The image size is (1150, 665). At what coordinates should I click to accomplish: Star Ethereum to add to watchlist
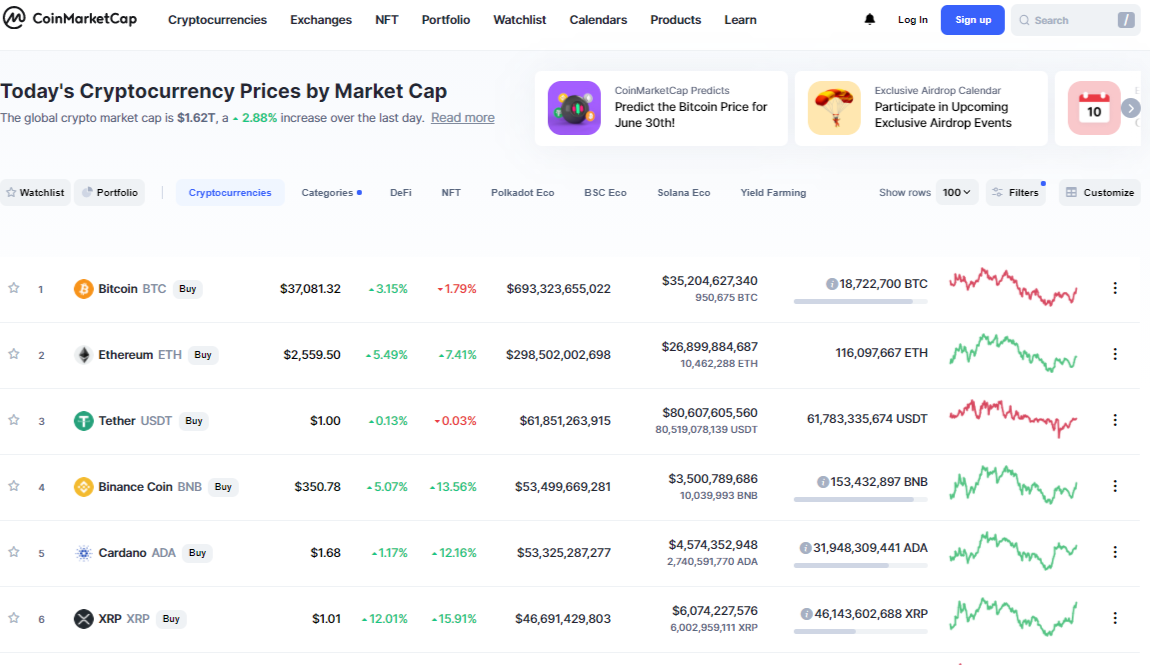pos(13,354)
